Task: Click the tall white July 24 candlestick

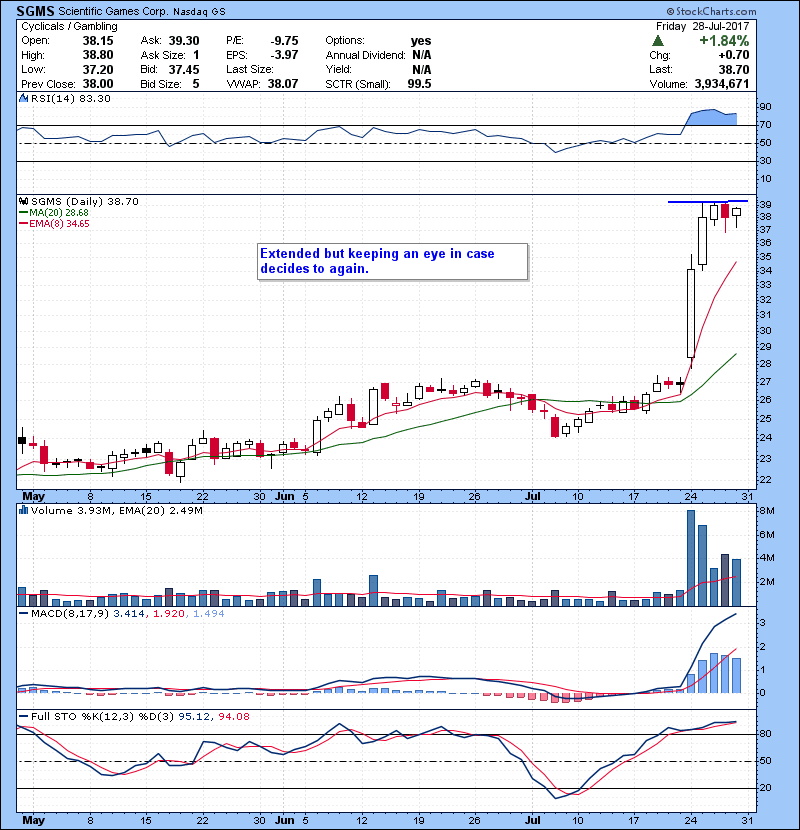Action: (x=691, y=313)
